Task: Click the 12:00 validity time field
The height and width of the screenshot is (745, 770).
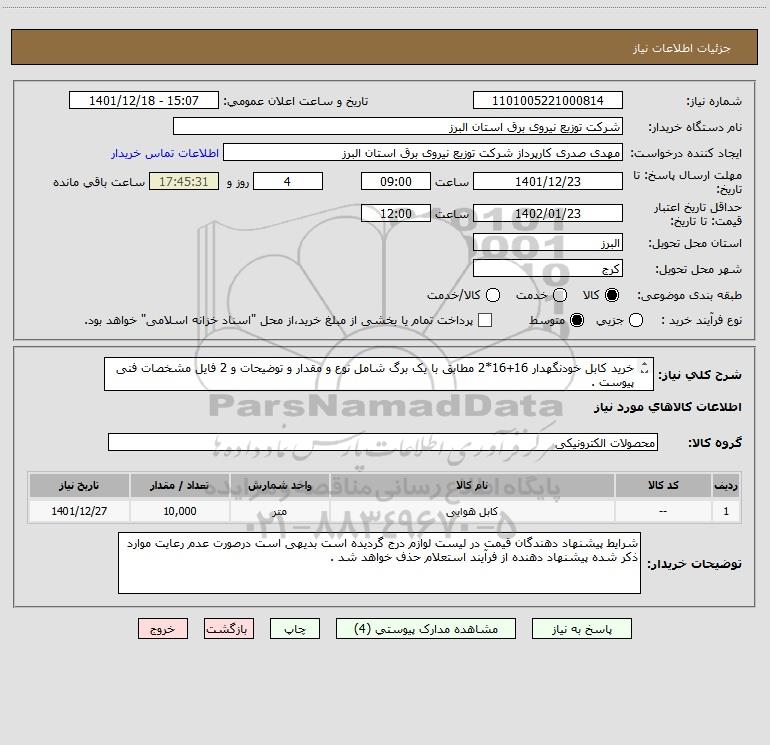Action: tap(396, 213)
